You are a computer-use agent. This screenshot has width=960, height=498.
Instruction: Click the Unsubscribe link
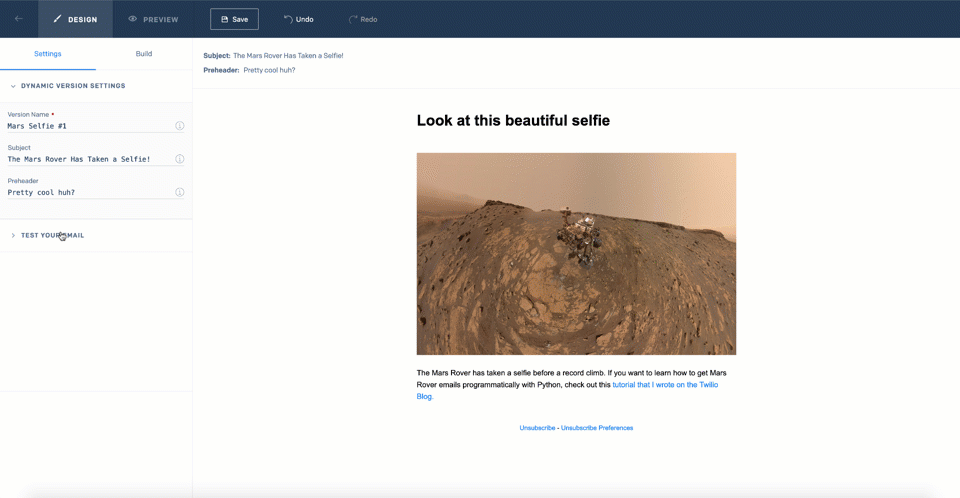tap(537, 428)
